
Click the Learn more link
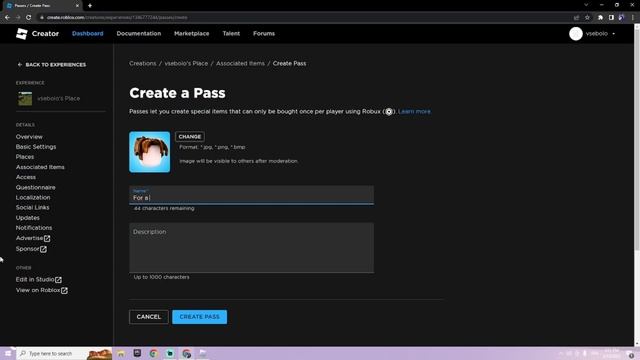point(414,111)
